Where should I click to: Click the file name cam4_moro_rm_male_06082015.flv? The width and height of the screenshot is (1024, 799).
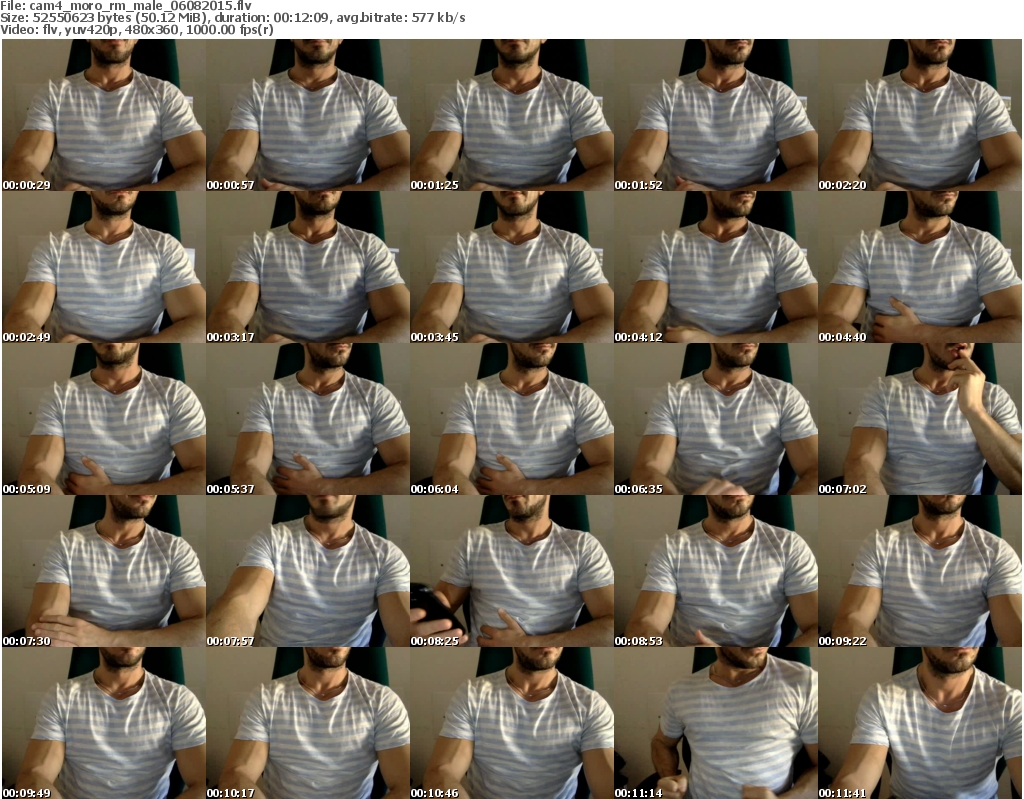[x=140, y=6]
